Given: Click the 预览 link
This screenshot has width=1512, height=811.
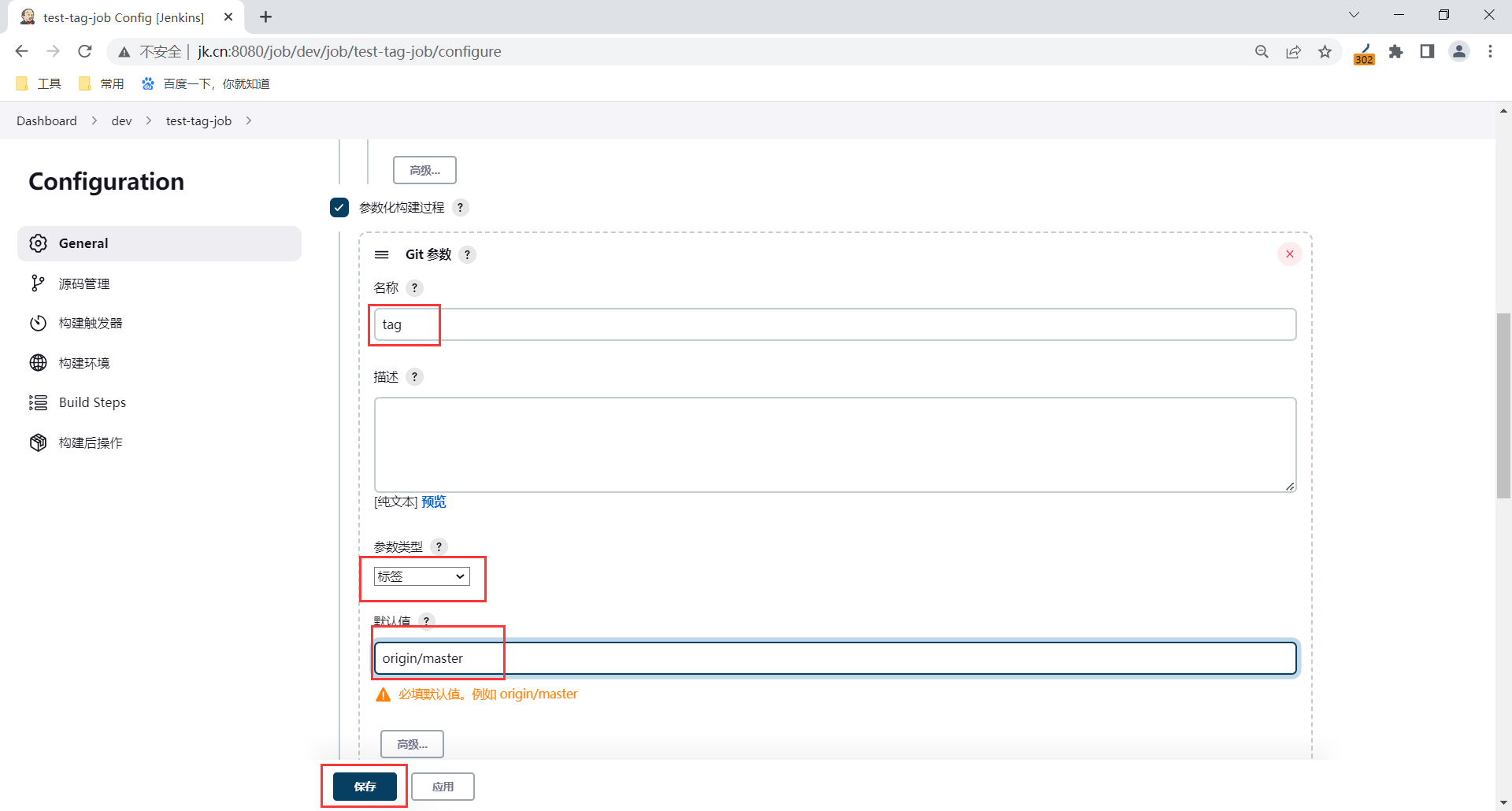Looking at the screenshot, I should 434,502.
